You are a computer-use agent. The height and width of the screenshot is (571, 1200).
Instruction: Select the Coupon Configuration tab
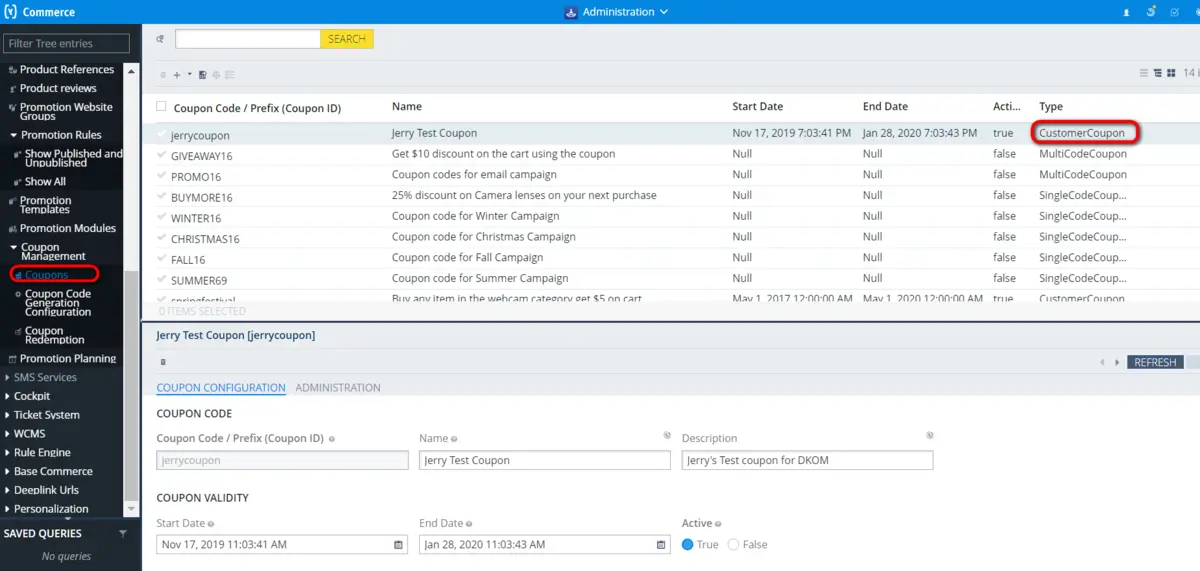pos(220,388)
